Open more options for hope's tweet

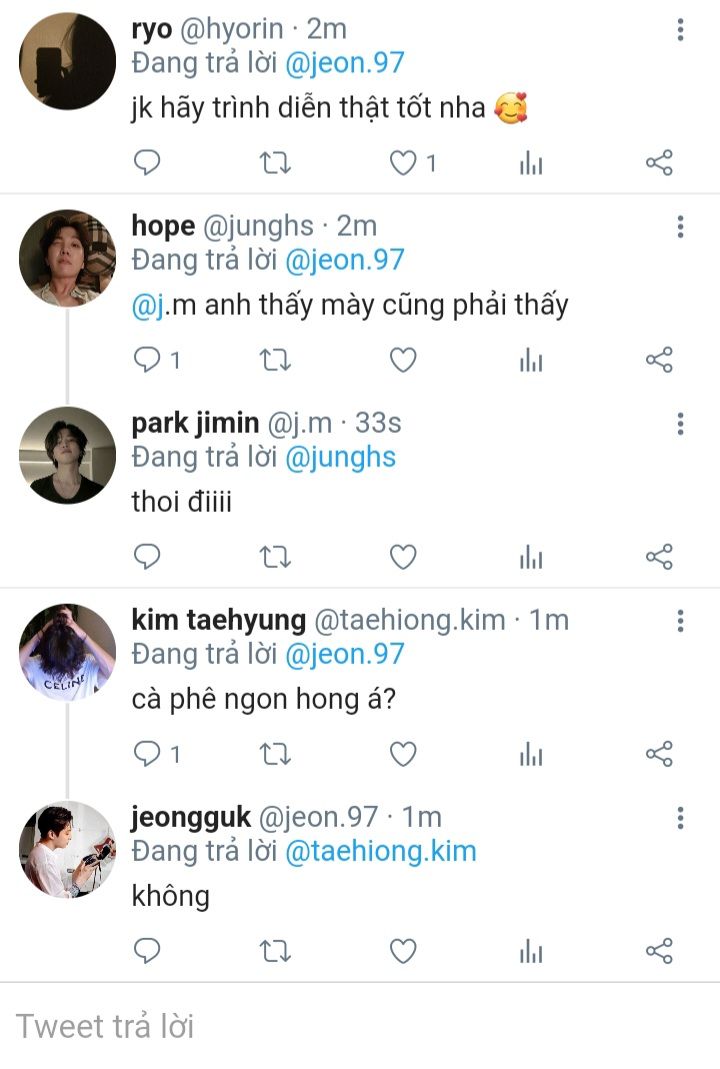(680, 227)
